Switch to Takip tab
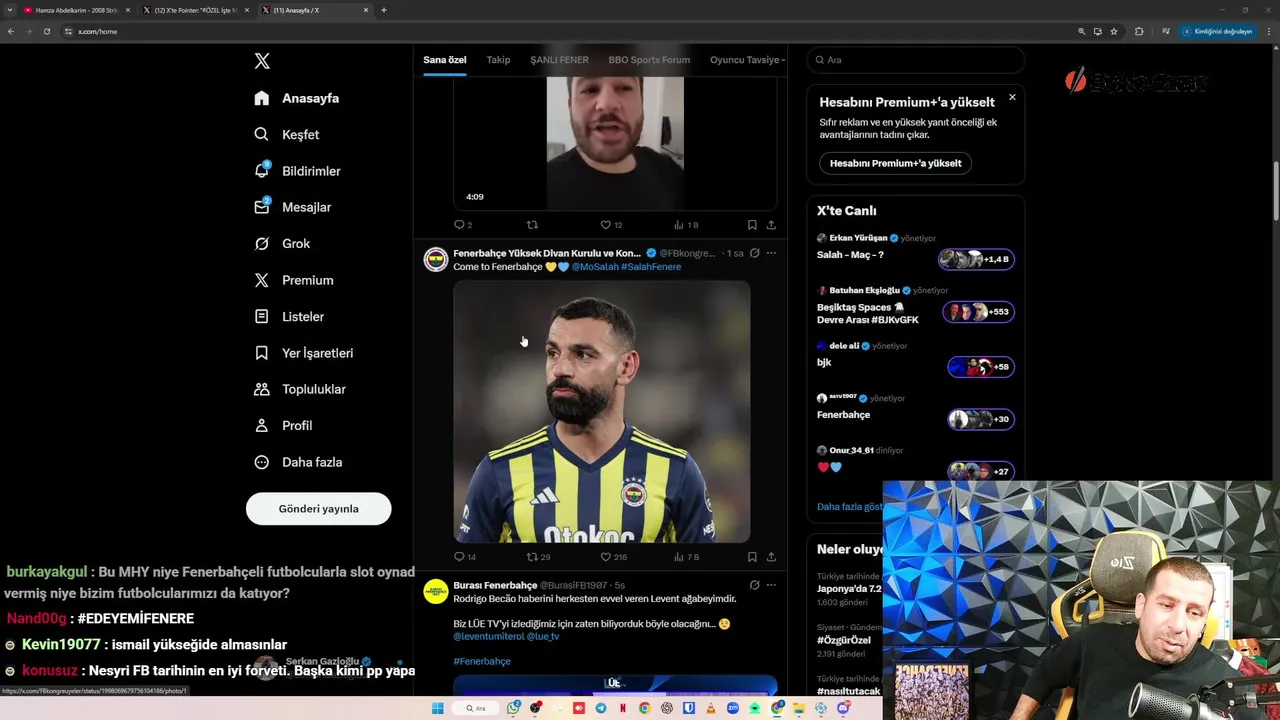 pyautogui.click(x=498, y=60)
